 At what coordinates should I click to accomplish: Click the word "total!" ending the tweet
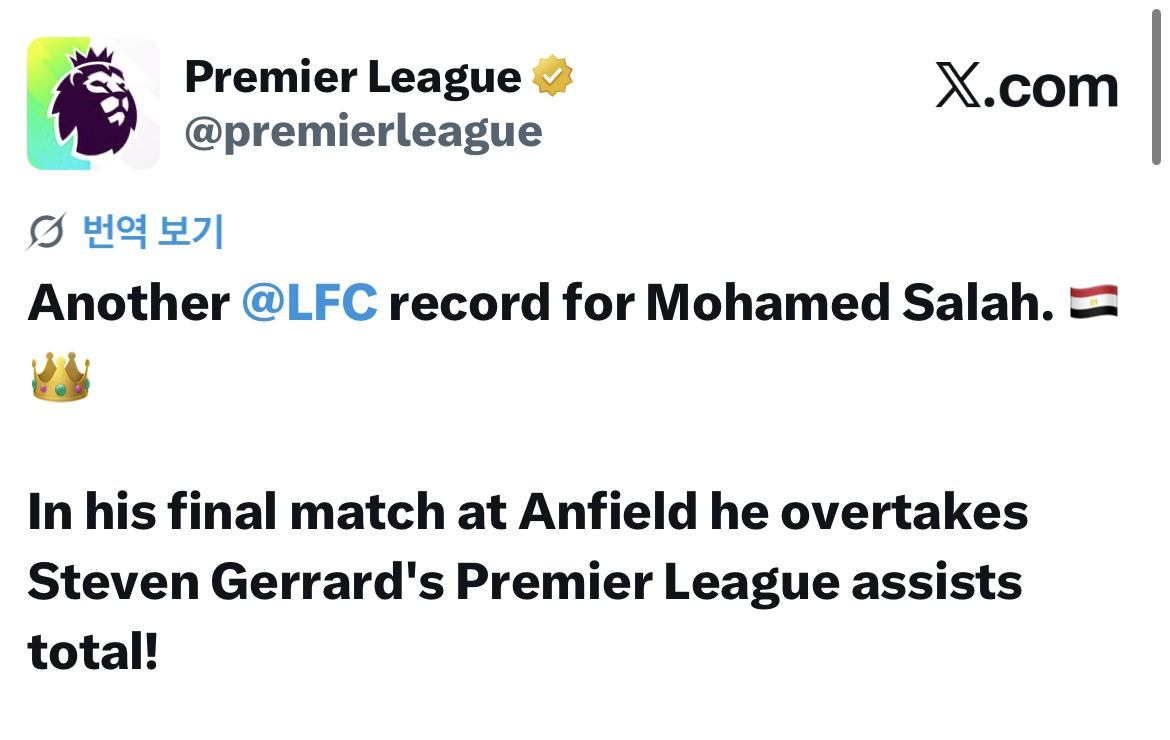pyautogui.click(x=93, y=652)
